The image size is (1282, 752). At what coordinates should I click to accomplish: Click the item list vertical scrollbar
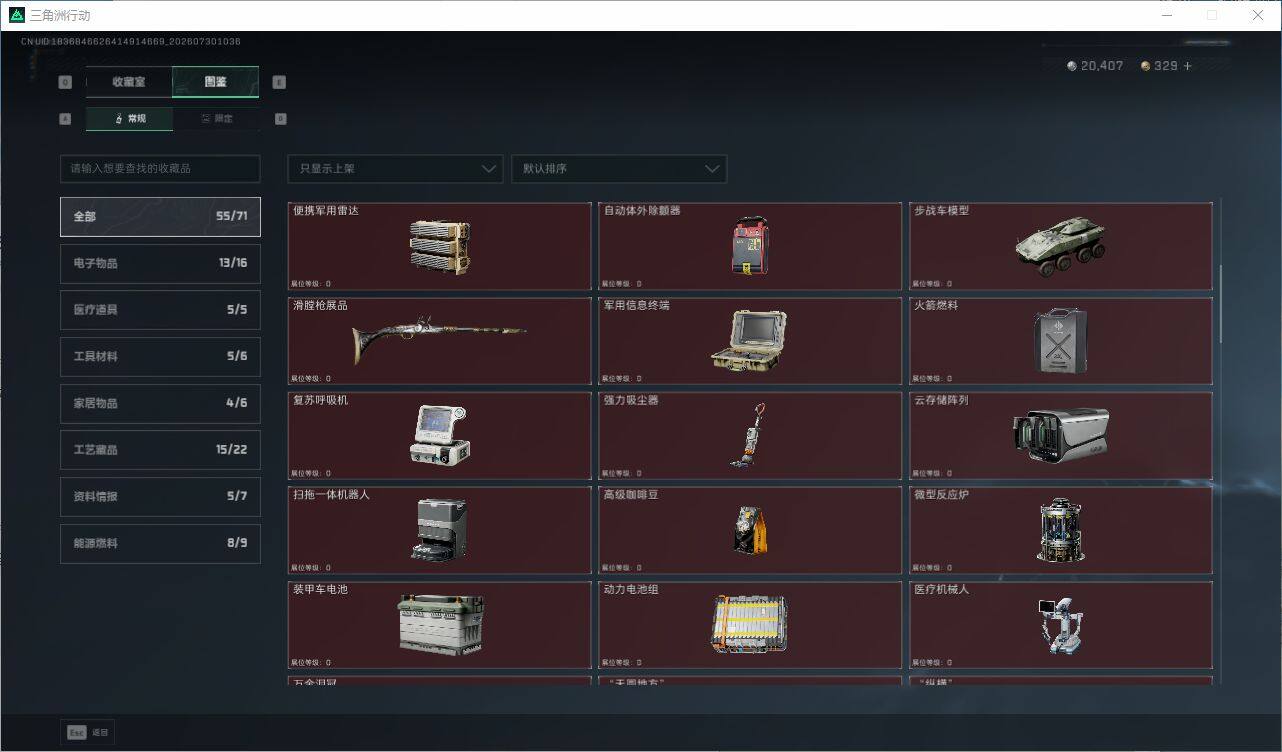tap(1221, 302)
